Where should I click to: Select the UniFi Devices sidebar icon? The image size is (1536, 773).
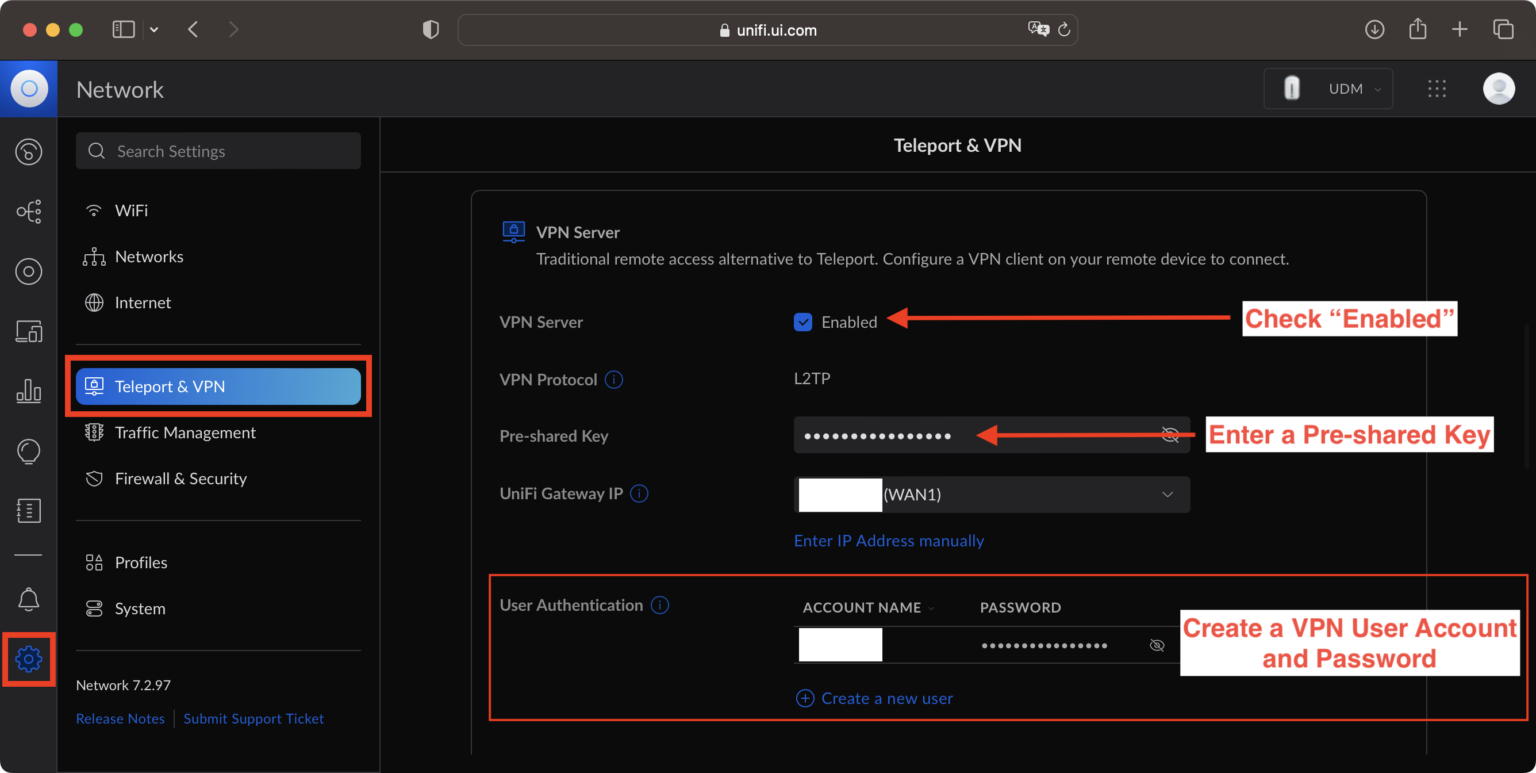28,271
